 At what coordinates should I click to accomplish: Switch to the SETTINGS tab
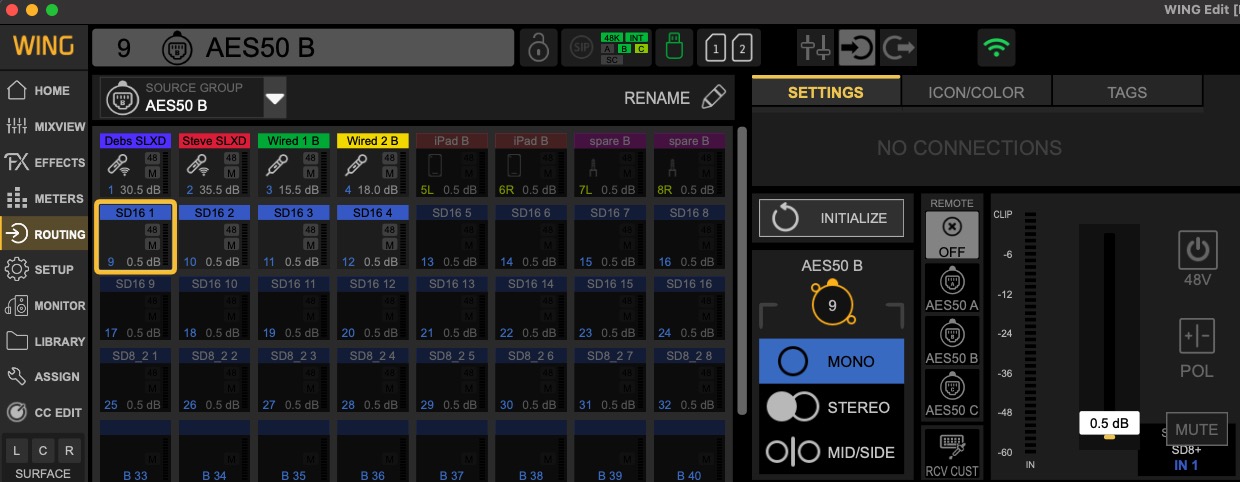click(x=826, y=92)
